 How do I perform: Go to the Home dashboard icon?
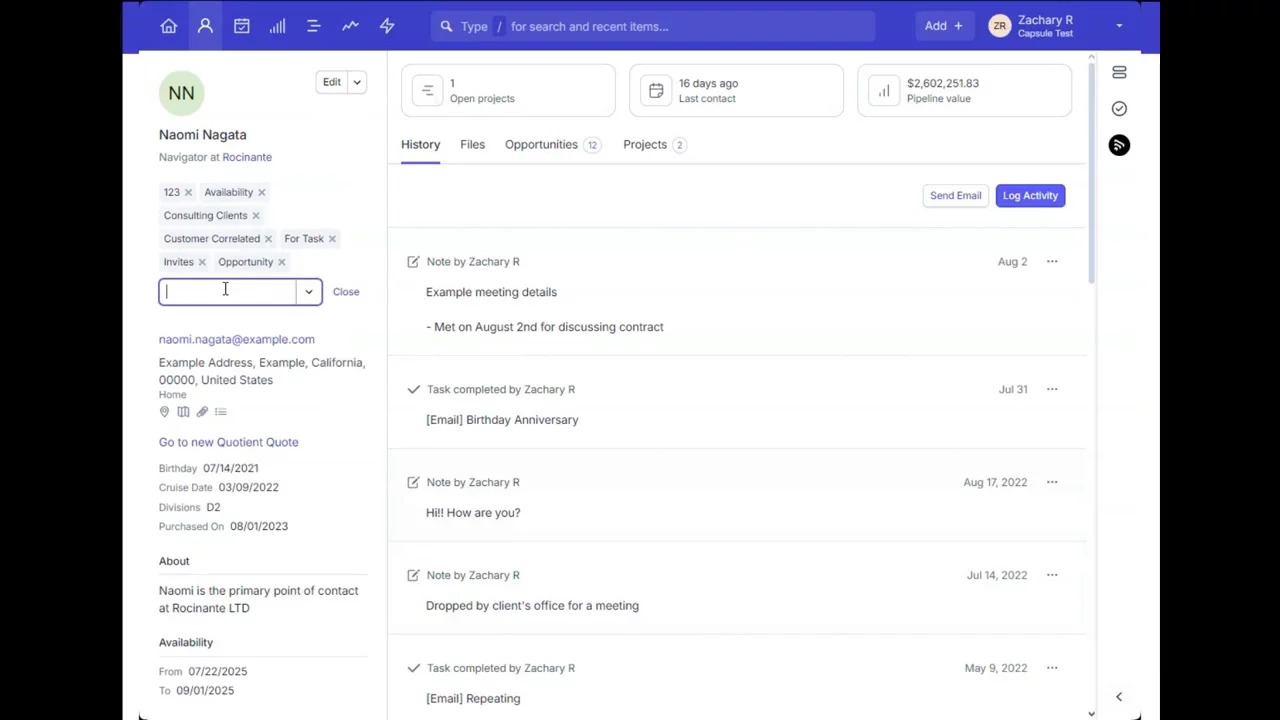(168, 26)
